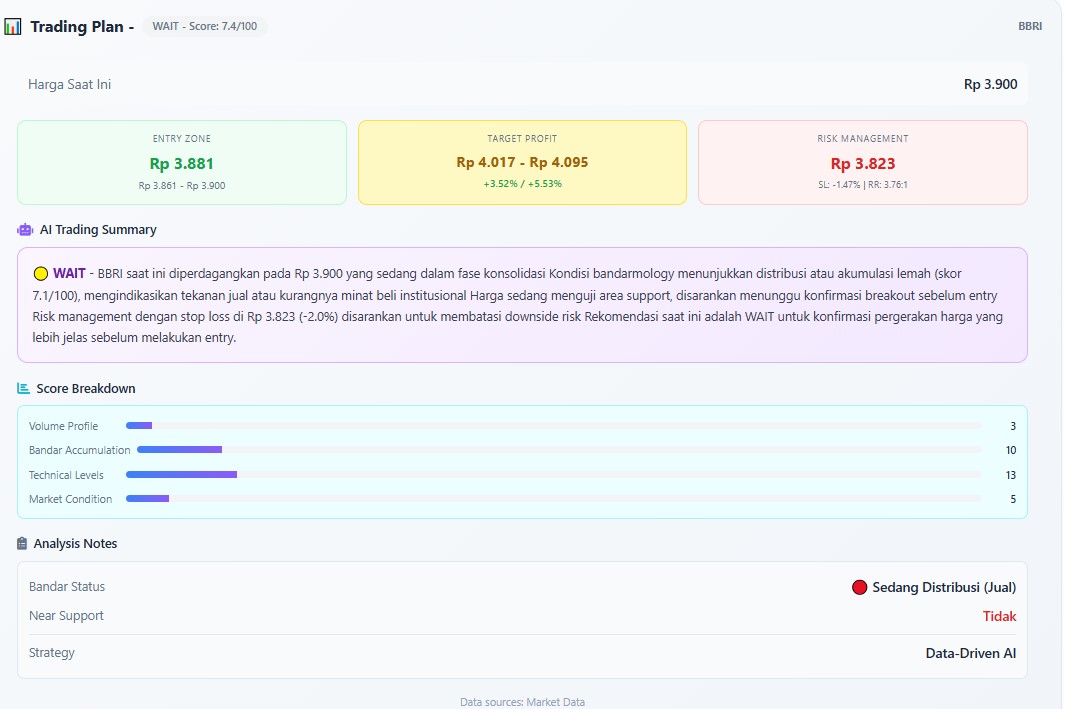Click the Score Breakdown chart icon
1065x709 pixels.
pos(24,389)
